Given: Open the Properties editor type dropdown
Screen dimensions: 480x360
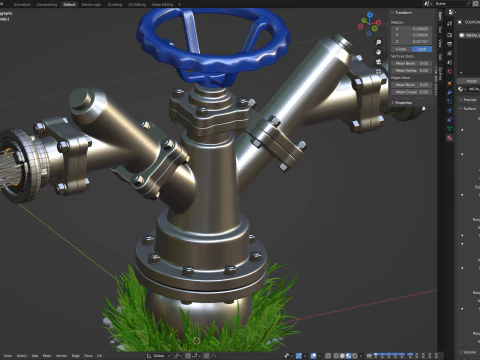Looking at the screenshot, I should coord(452,12).
